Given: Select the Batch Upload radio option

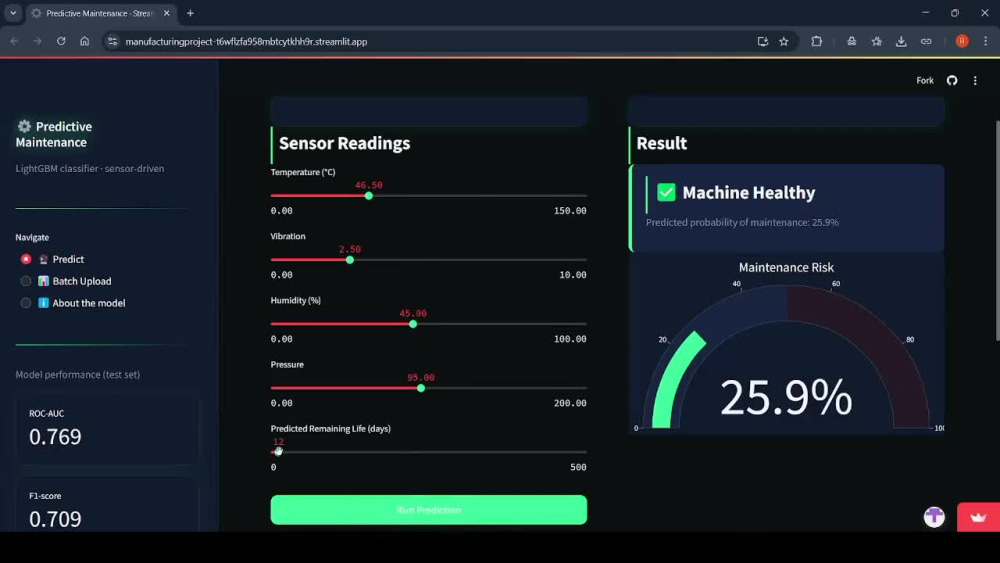Looking at the screenshot, I should click(26, 281).
